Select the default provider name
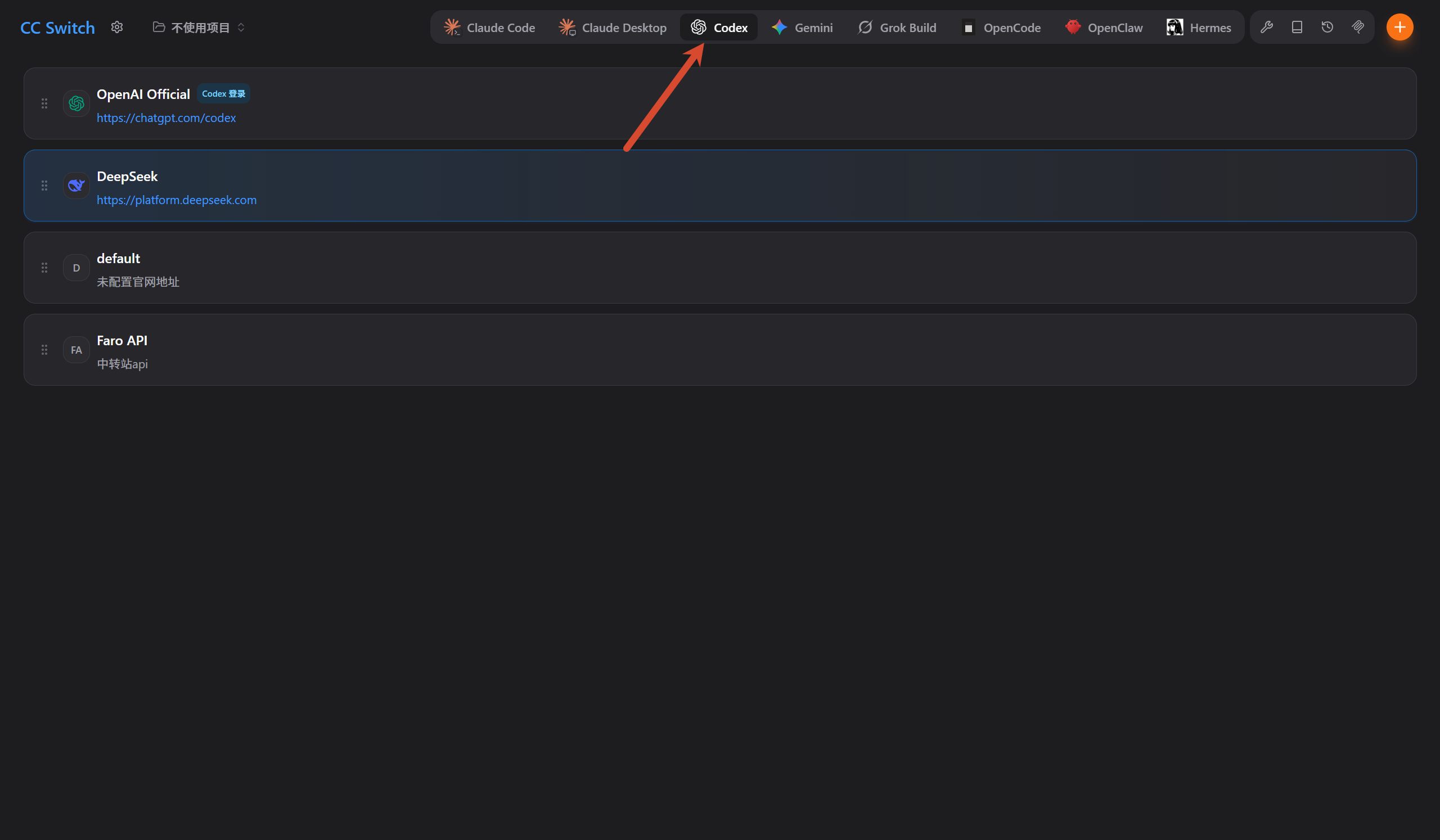Screen dimensions: 1440x840 [118, 259]
